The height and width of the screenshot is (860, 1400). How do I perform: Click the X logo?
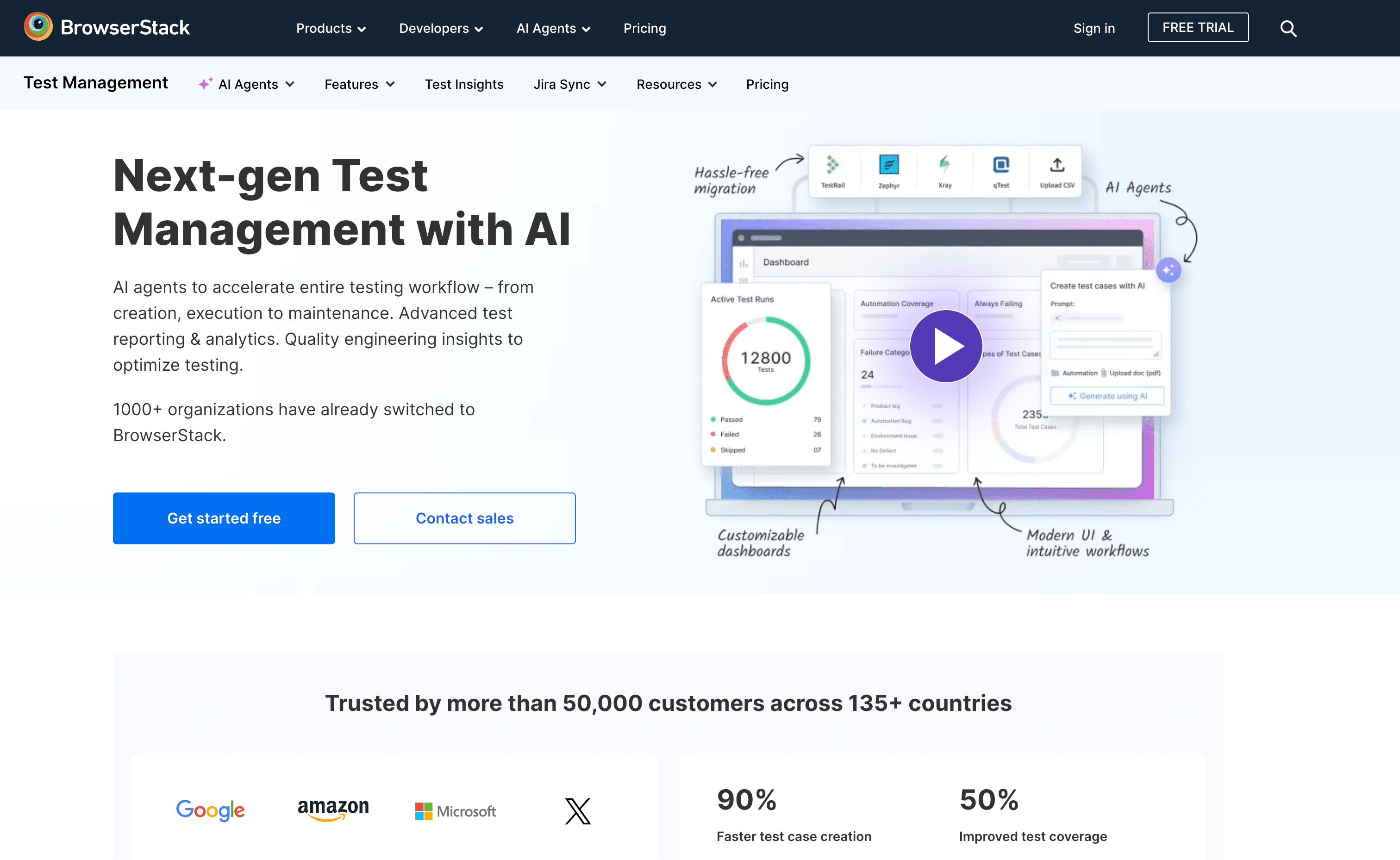(x=578, y=810)
